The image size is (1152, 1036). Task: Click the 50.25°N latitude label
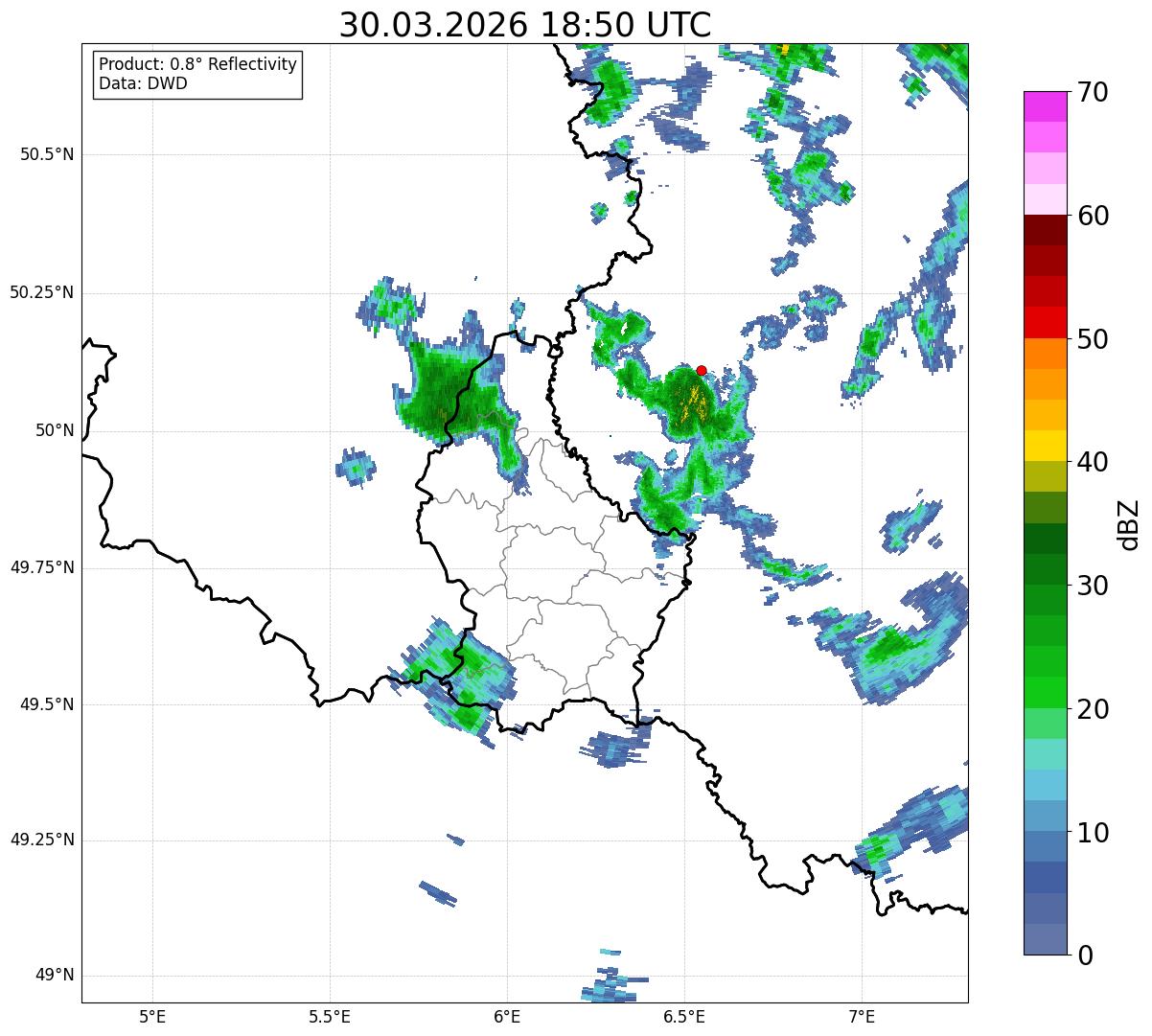pos(42,292)
